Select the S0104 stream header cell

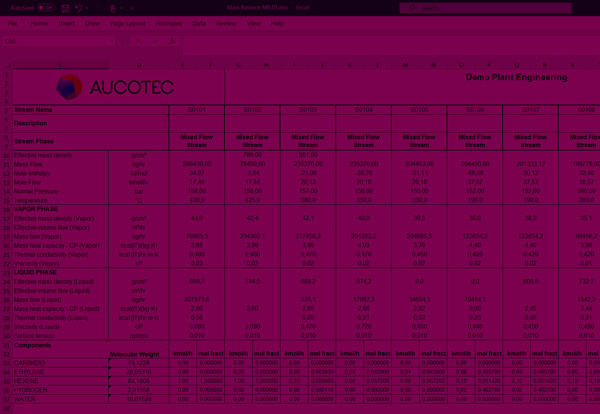364,110
